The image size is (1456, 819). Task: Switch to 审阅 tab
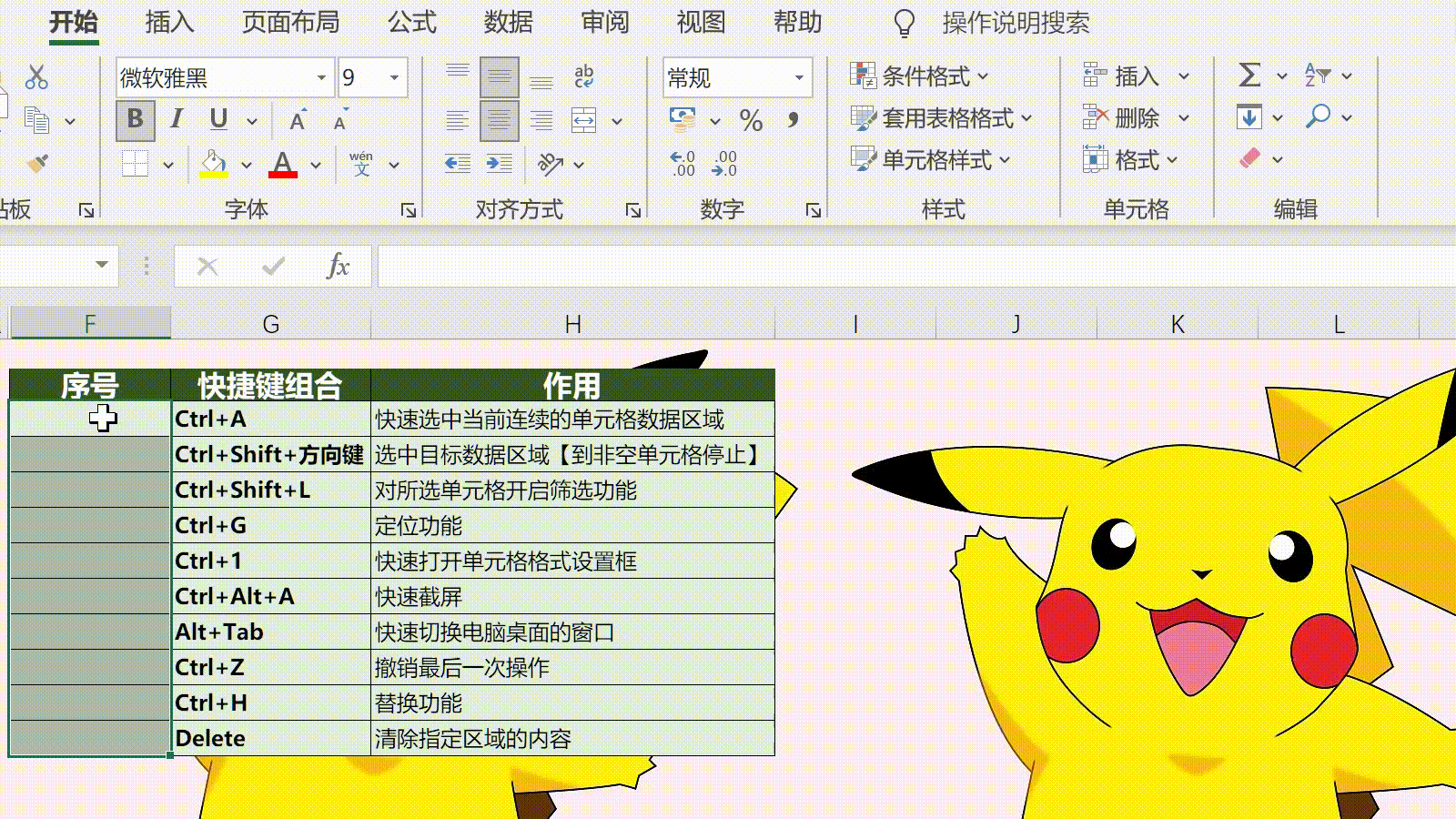tap(605, 22)
